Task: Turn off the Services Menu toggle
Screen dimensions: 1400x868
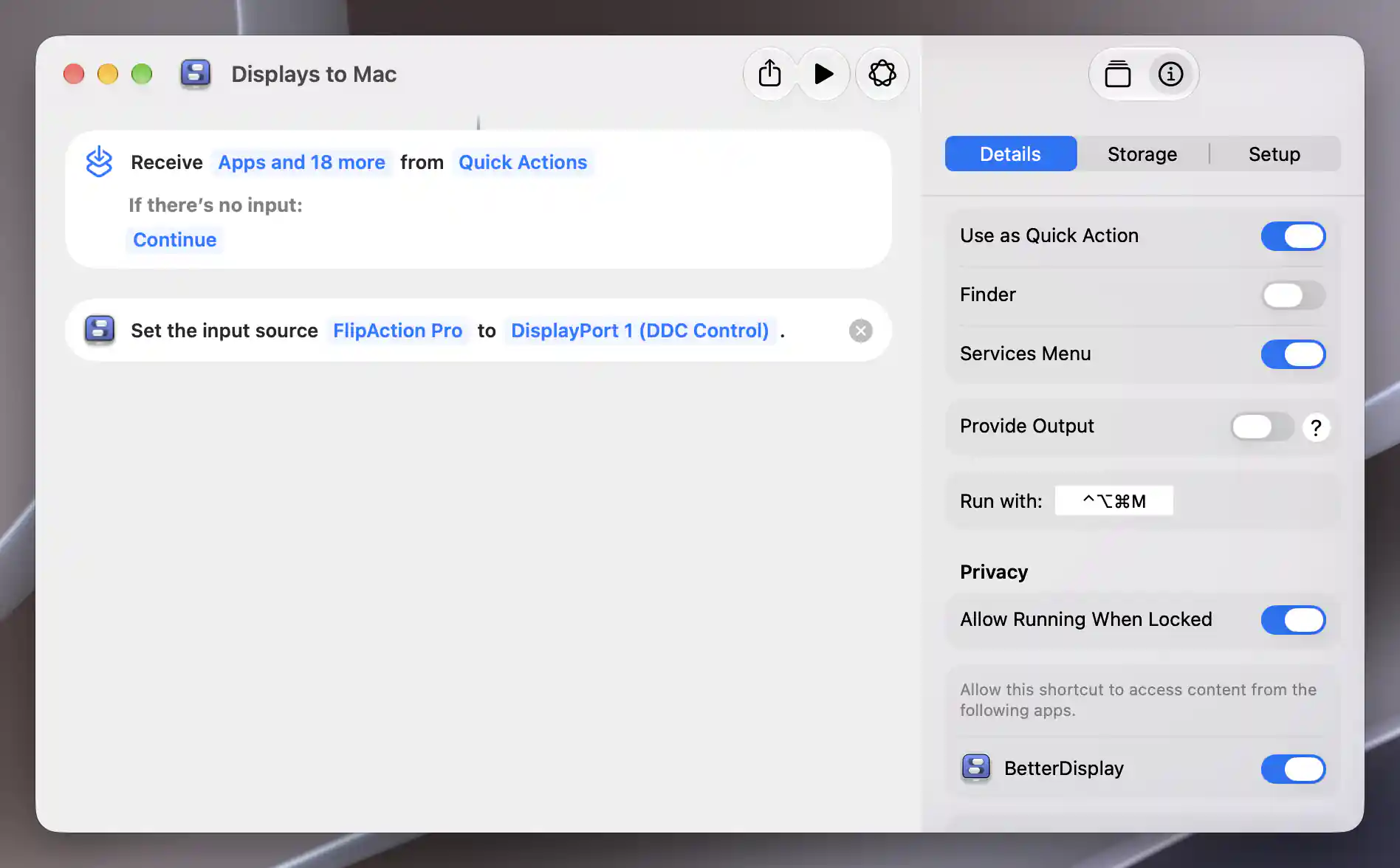Action: click(x=1293, y=354)
